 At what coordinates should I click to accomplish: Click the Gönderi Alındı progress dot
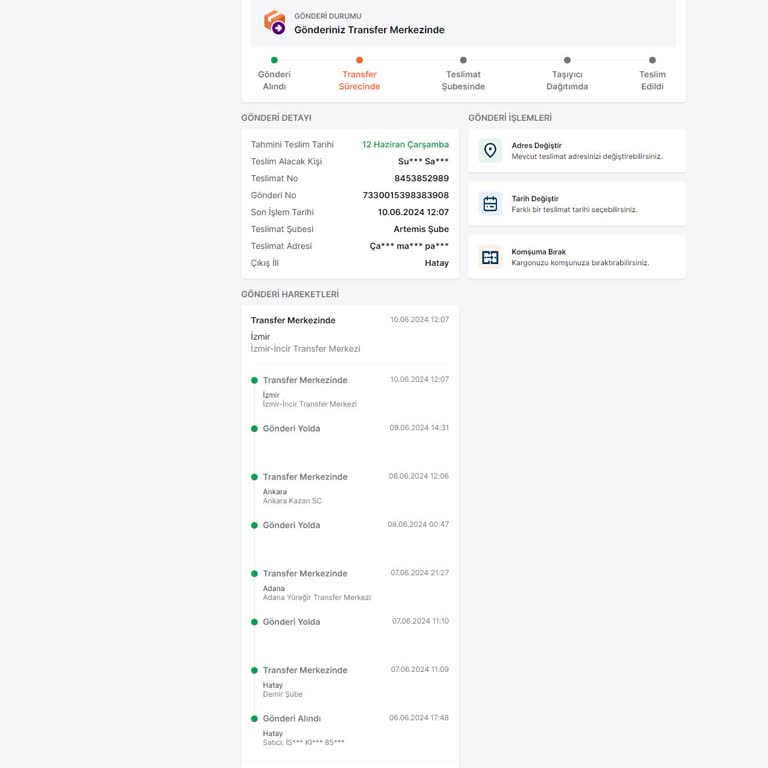274,60
